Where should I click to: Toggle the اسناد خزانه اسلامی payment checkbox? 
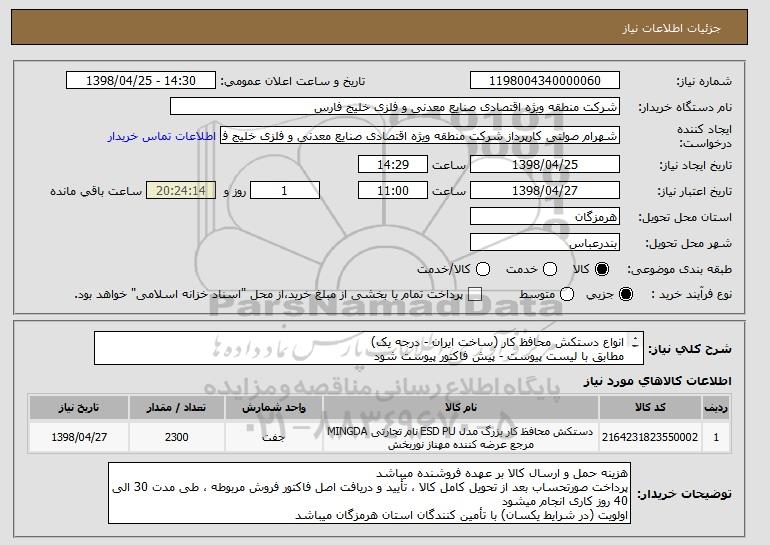475,295
